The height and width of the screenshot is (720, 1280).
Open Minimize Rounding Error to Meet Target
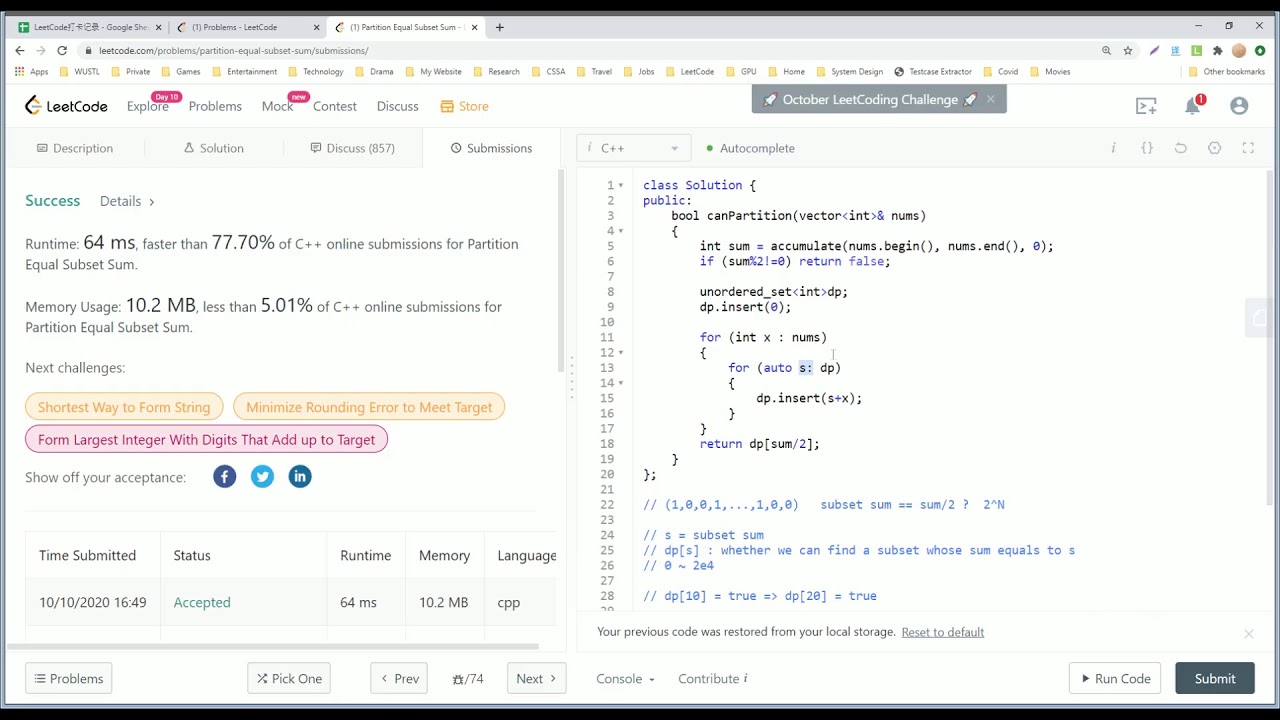pyautogui.click(x=369, y=407)
